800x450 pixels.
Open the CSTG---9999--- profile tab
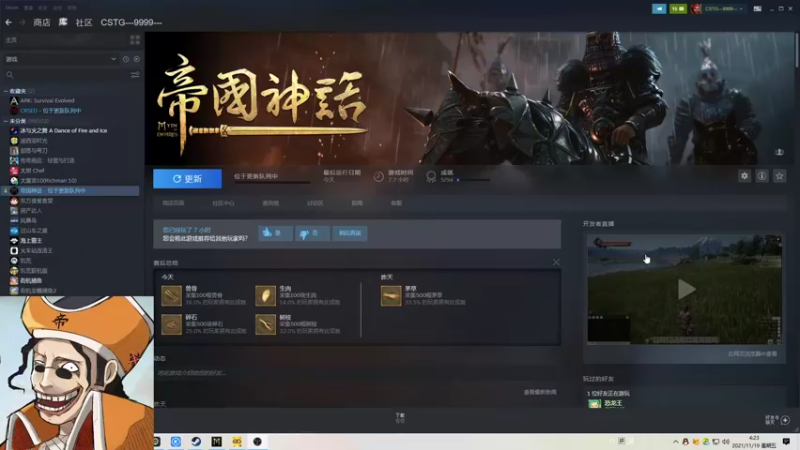(x=131, y=22)
